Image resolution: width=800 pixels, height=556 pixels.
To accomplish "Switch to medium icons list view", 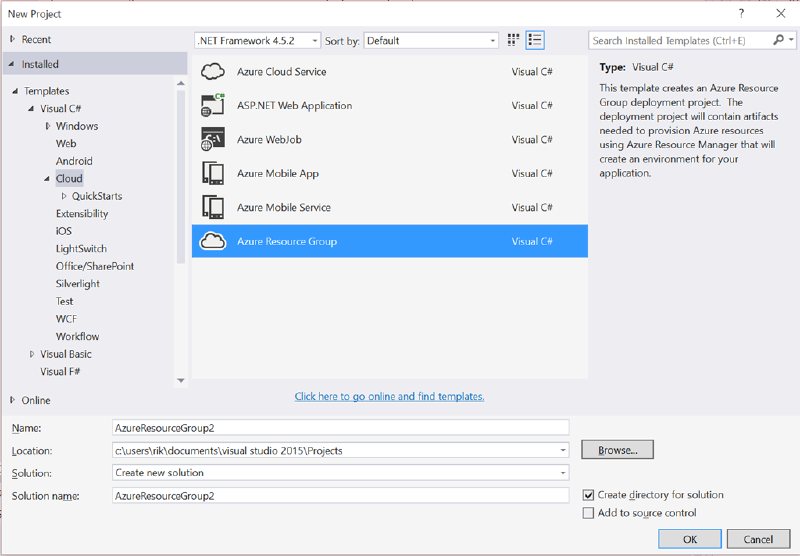I will (535, 40).
